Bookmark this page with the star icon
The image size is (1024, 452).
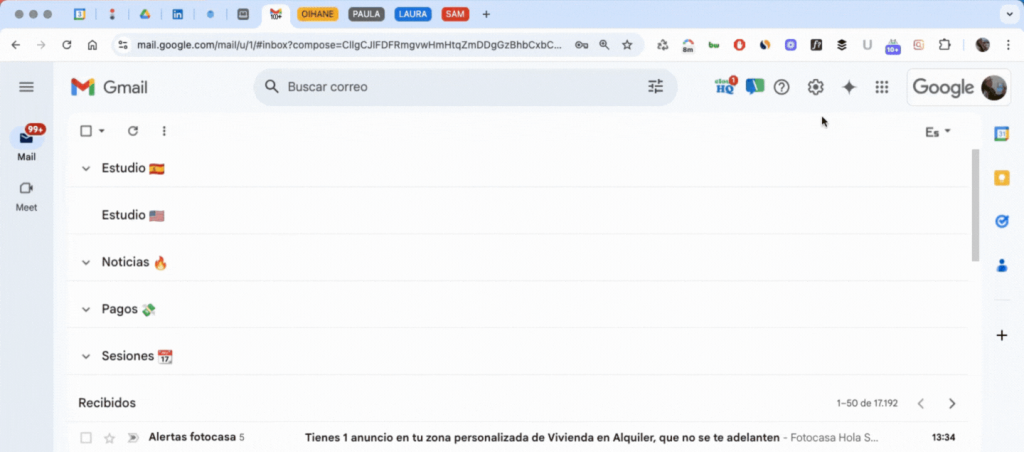[x=627, y=45]
